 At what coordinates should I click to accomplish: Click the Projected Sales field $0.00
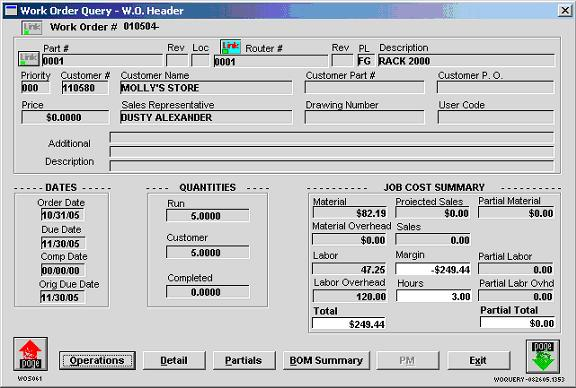[x=433, y=213]
